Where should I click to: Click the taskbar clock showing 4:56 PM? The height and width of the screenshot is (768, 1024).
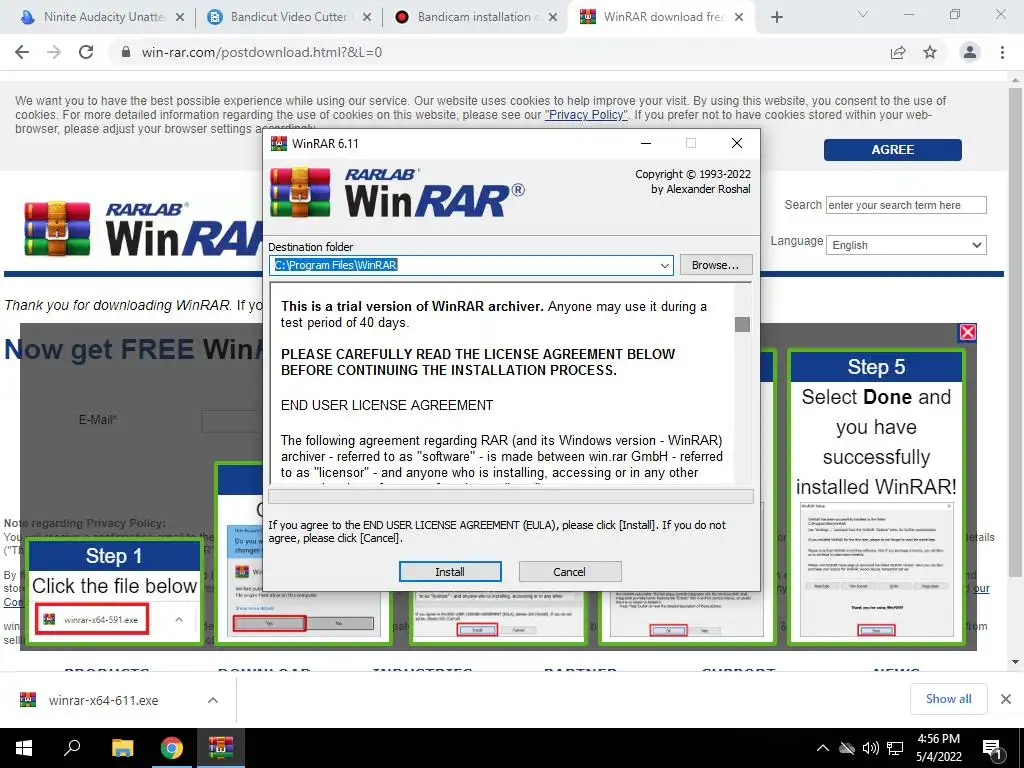pos(938,748)
